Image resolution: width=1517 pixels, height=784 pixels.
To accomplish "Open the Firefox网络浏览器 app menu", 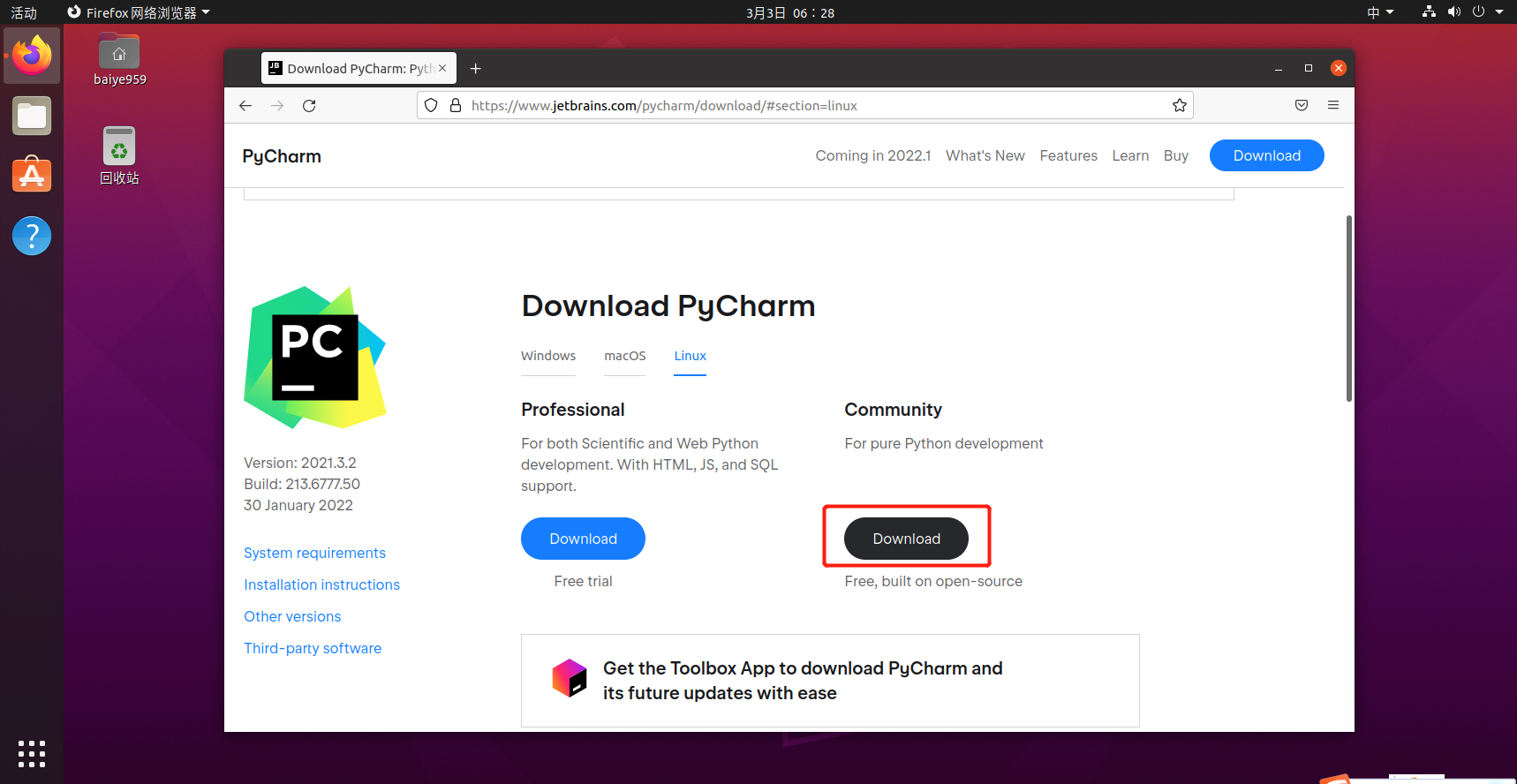I will (139, 12).
